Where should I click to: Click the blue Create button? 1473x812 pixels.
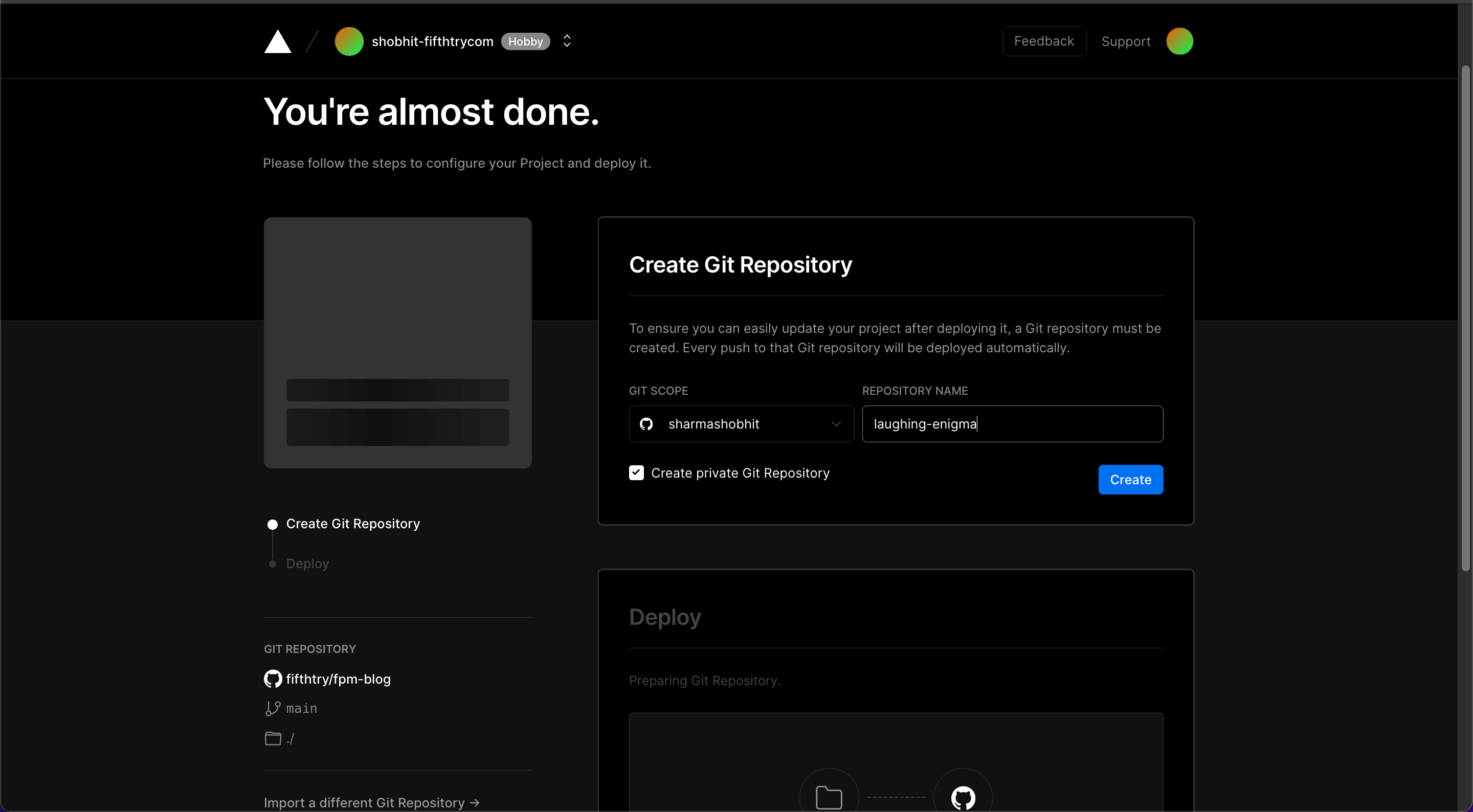point(1130,479)
